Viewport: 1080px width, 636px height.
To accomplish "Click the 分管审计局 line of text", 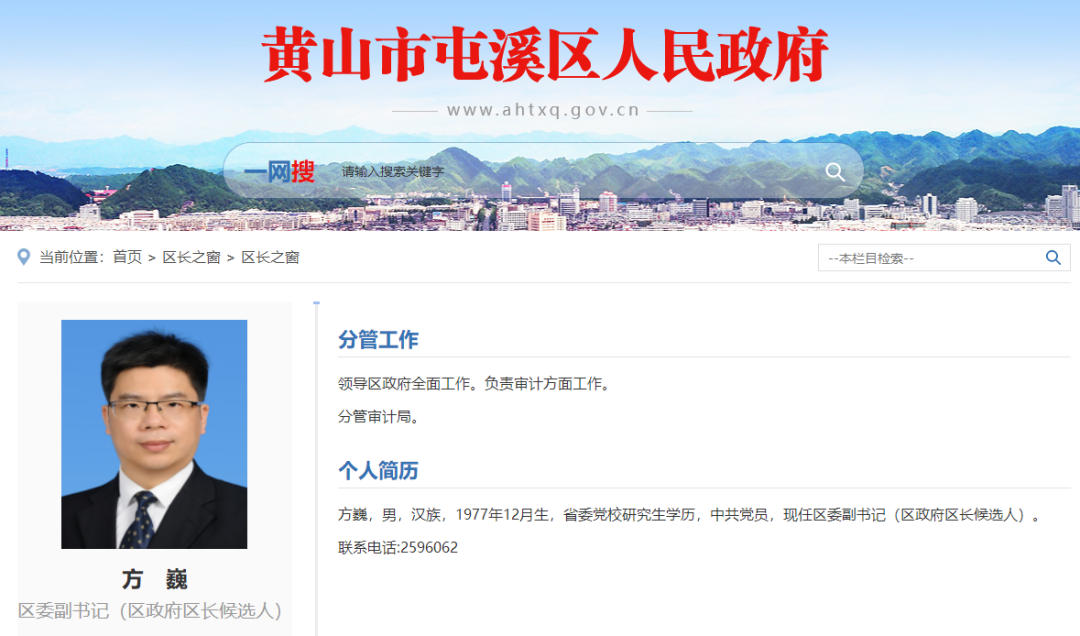I will tap(378, 416).
